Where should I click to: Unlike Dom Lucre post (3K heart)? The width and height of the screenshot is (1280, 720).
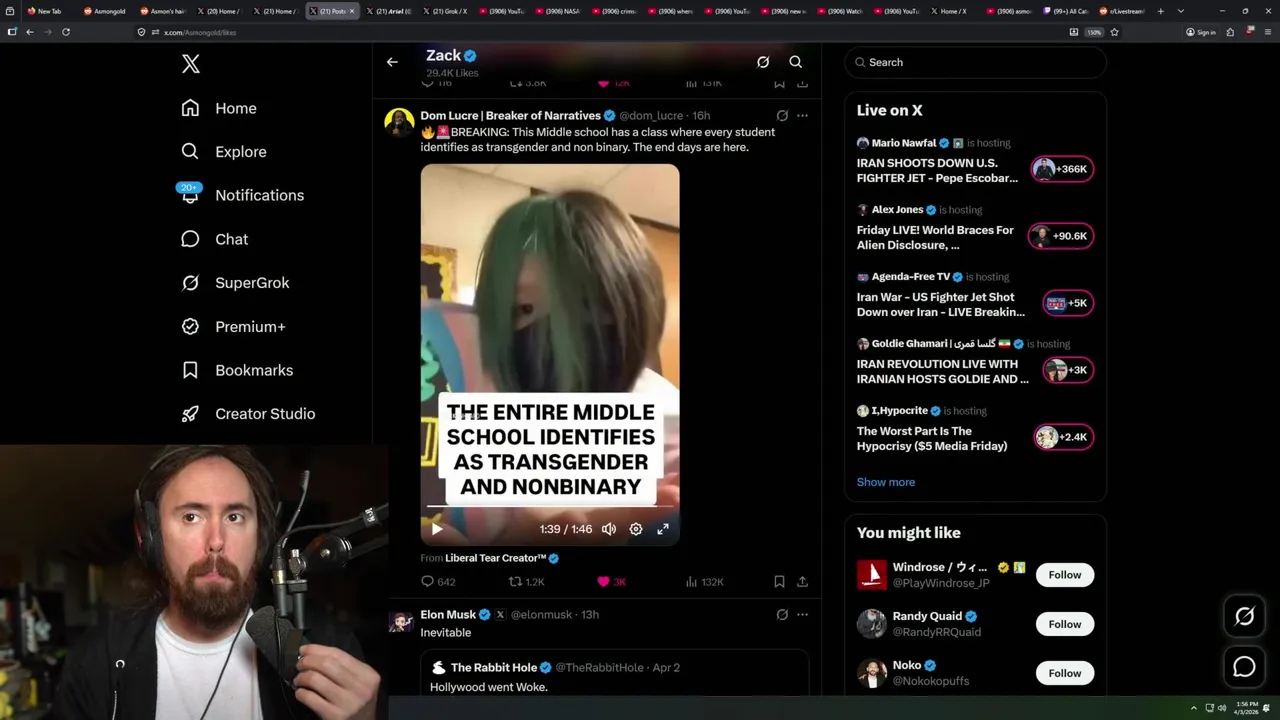click(611, 582)
